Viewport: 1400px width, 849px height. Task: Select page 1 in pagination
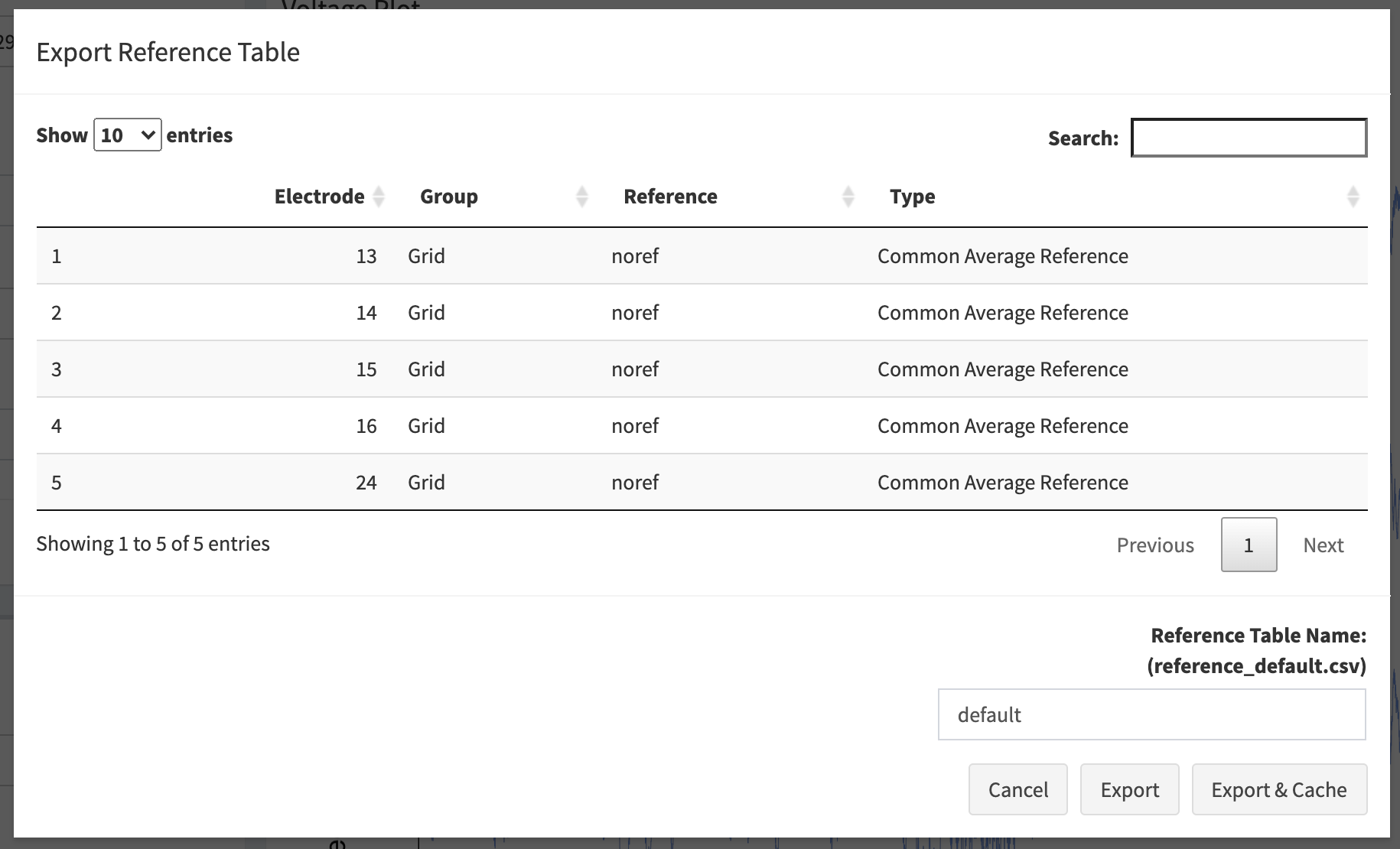click(1249, 545)
